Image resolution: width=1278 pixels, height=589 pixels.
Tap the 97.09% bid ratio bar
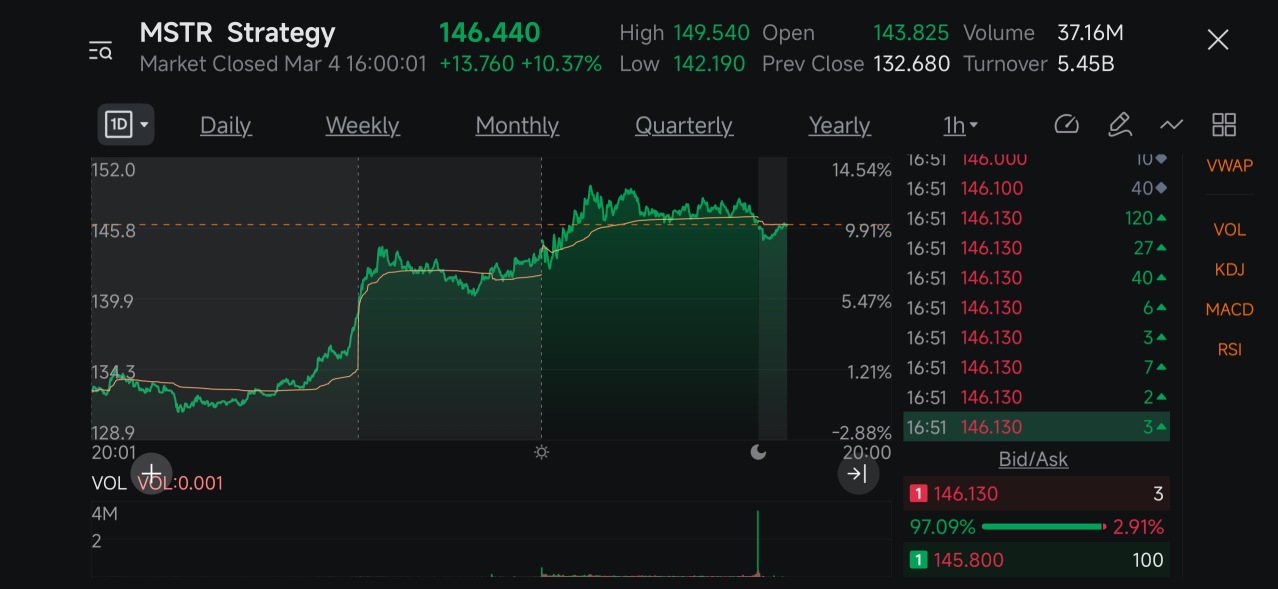[1036, 526]
